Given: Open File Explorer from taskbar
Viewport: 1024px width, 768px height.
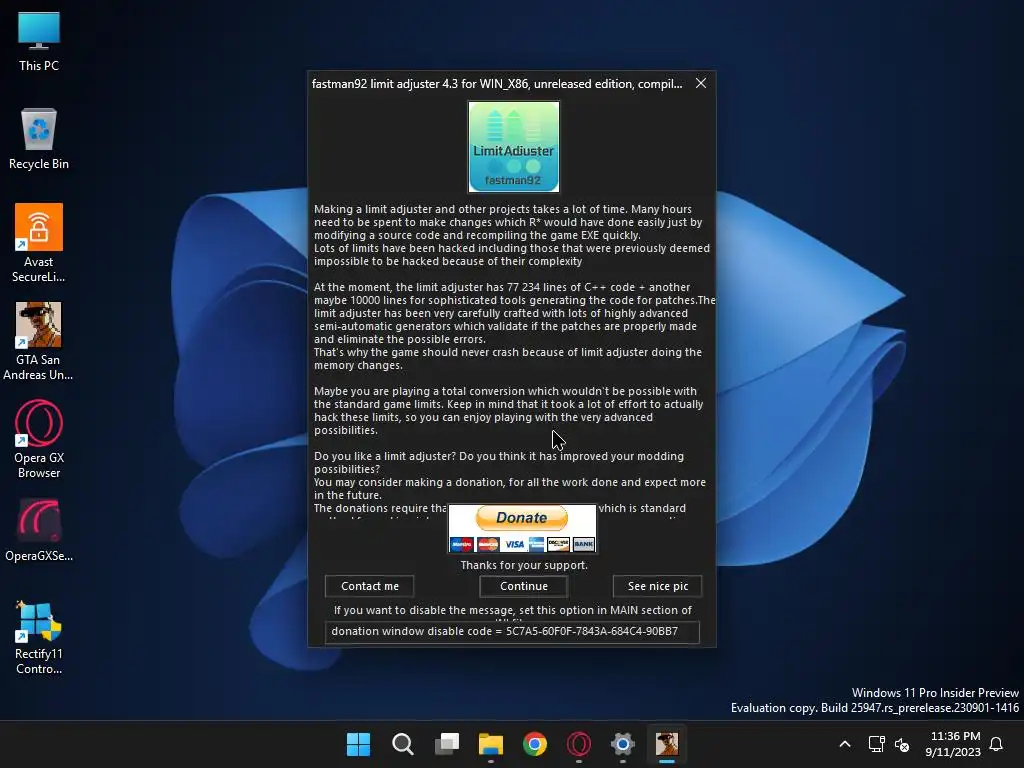Looking at the screenshot, I should point(490,744).
